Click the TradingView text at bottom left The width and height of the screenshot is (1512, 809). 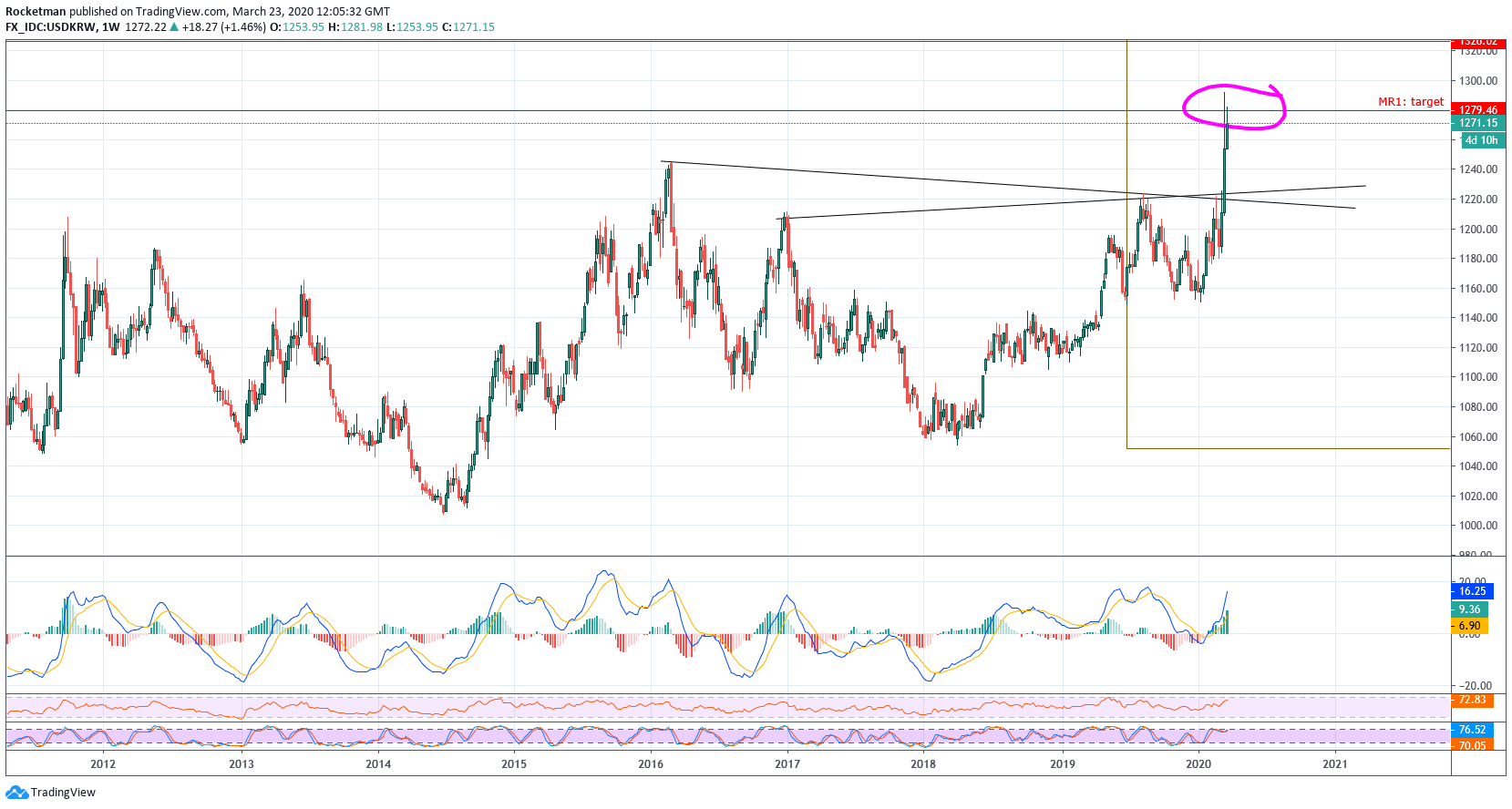point(63,793)
